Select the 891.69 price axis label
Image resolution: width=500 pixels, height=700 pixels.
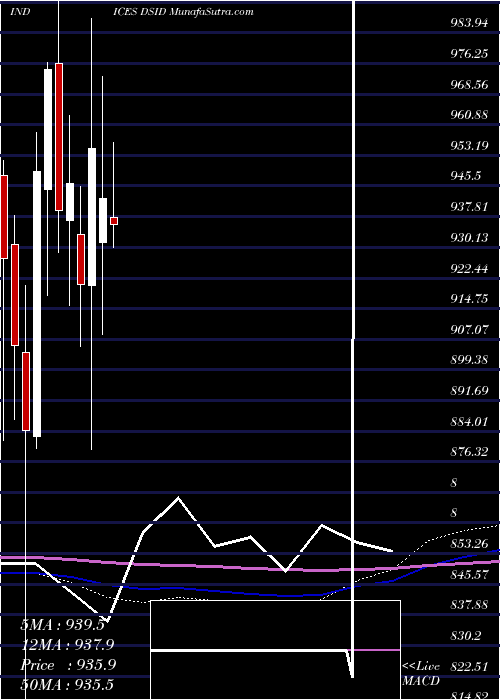469,391
